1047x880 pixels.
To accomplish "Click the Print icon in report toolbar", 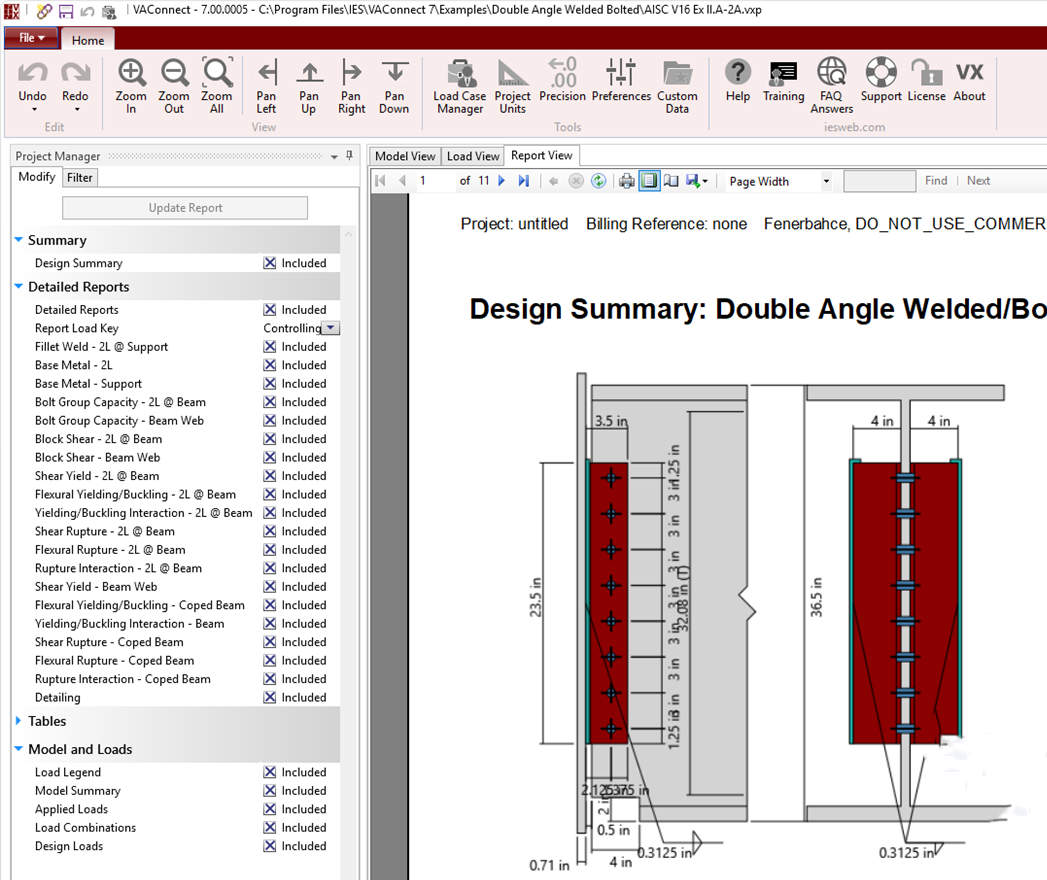I will click(x=627, y=181).
